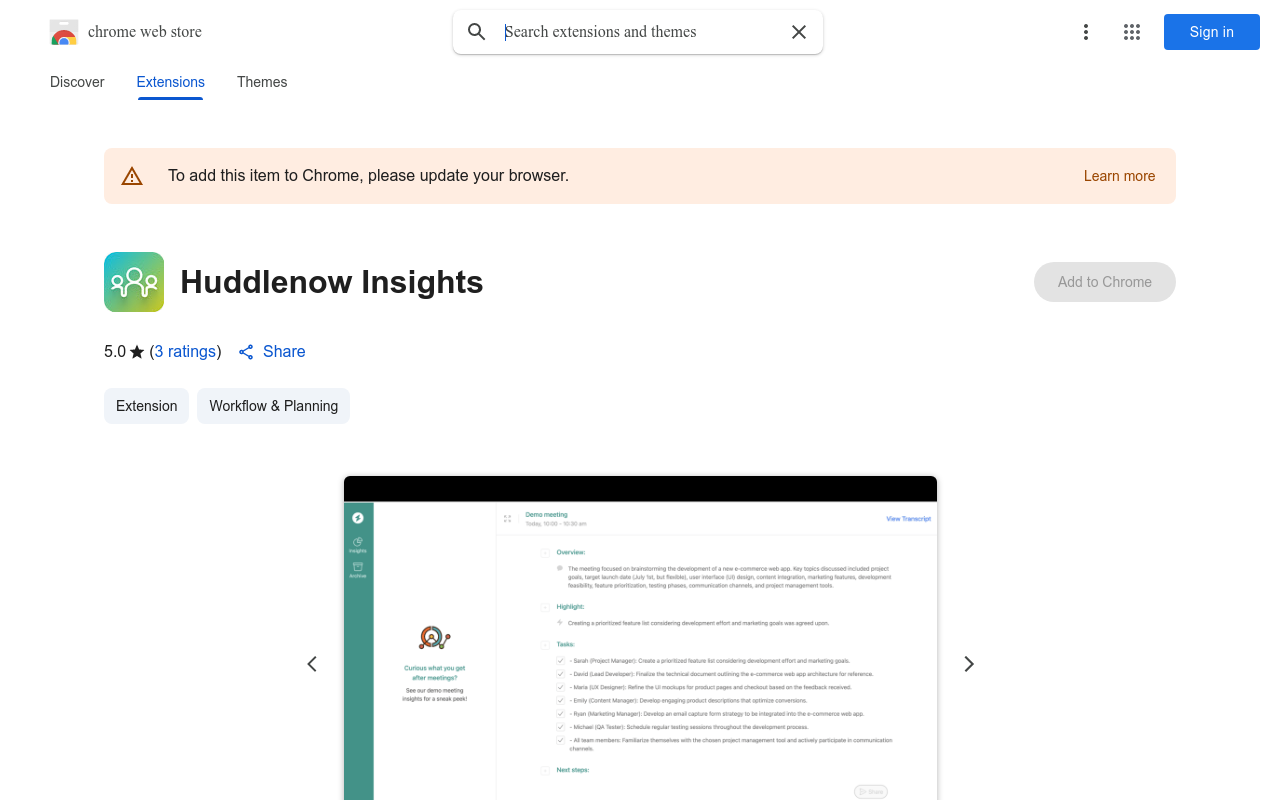
Task: Open the Google apps grid
Action: [x=1132, y=32]
